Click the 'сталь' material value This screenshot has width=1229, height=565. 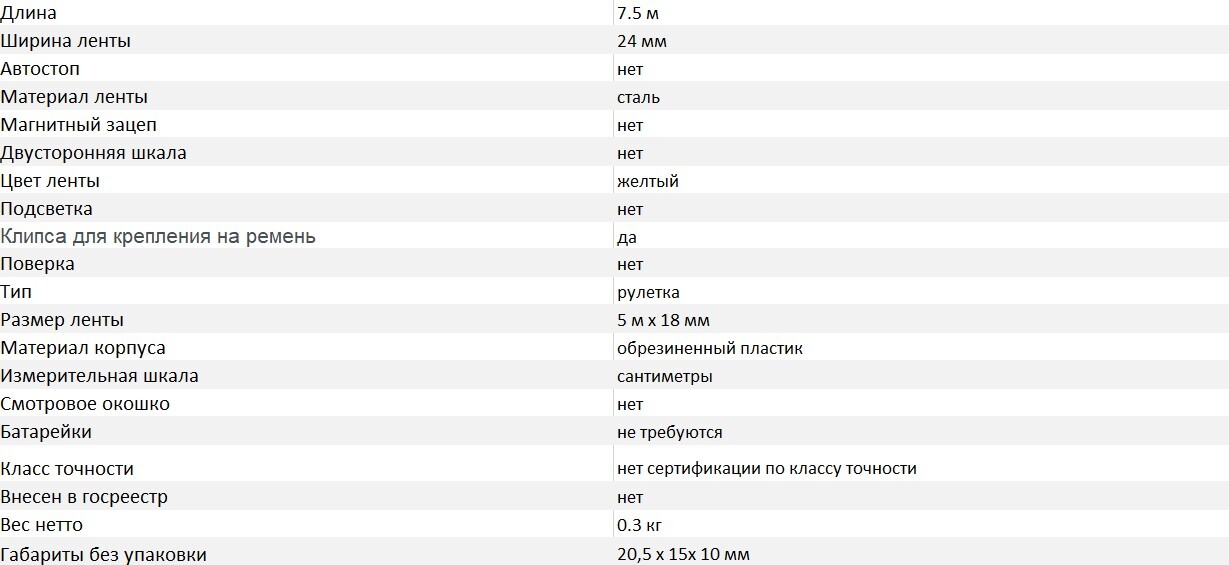[639, 97]
